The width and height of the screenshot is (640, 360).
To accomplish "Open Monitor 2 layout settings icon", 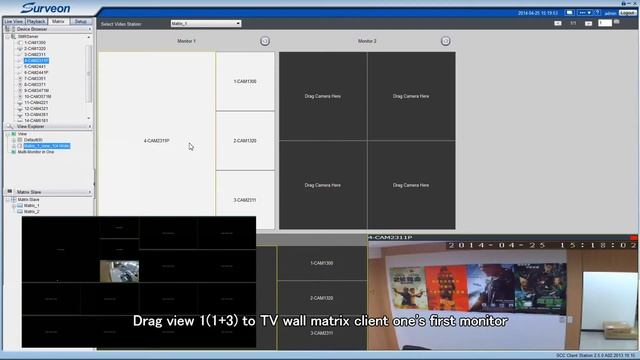I will click(445, 41).
